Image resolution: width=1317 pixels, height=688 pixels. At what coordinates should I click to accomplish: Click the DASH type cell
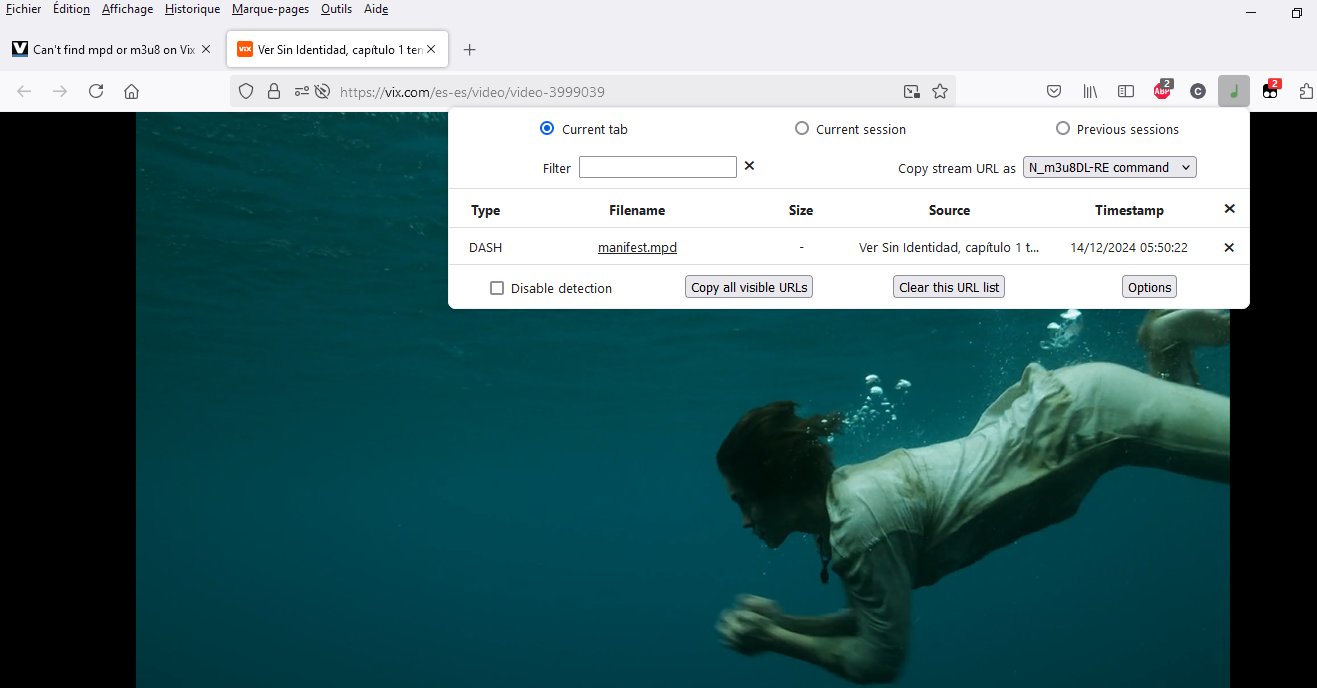click(486, 247)
